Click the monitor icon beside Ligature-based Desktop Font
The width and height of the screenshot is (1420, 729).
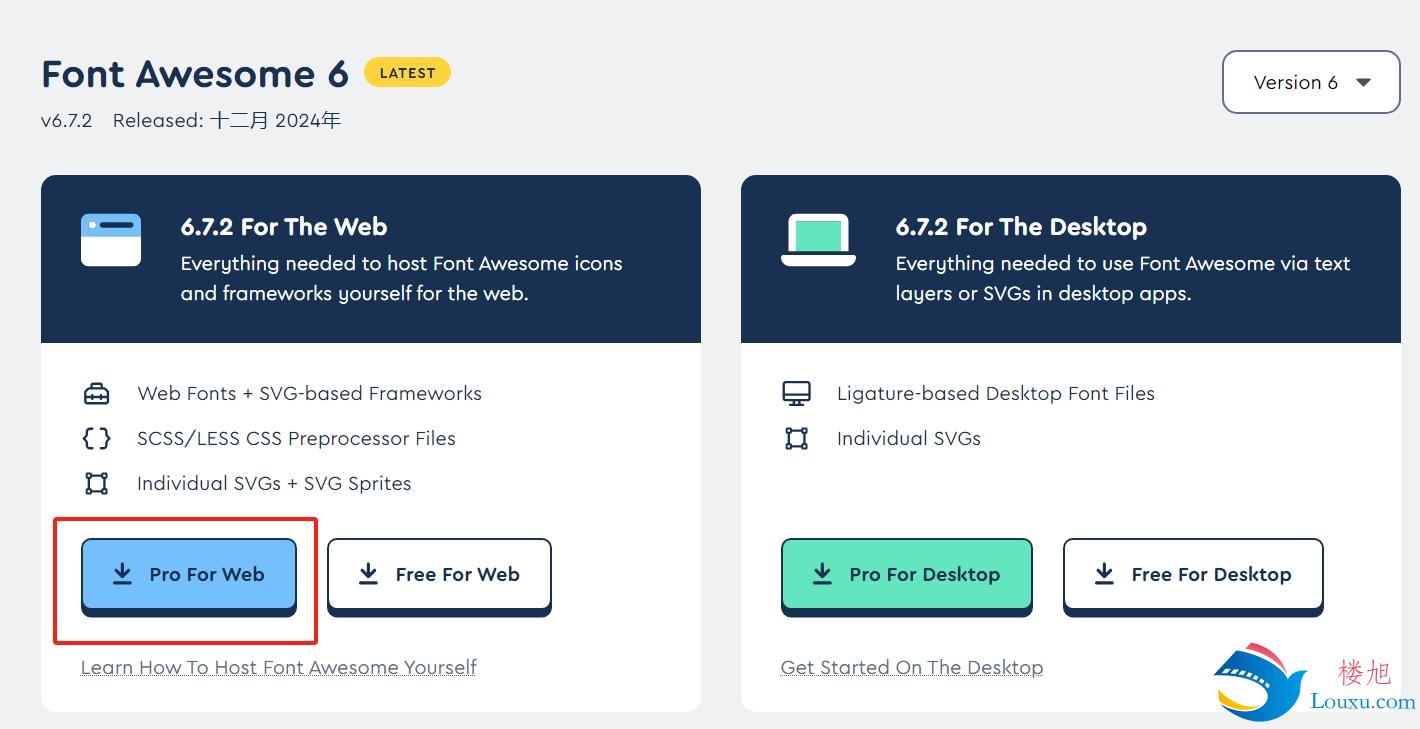tap(796, 393)
